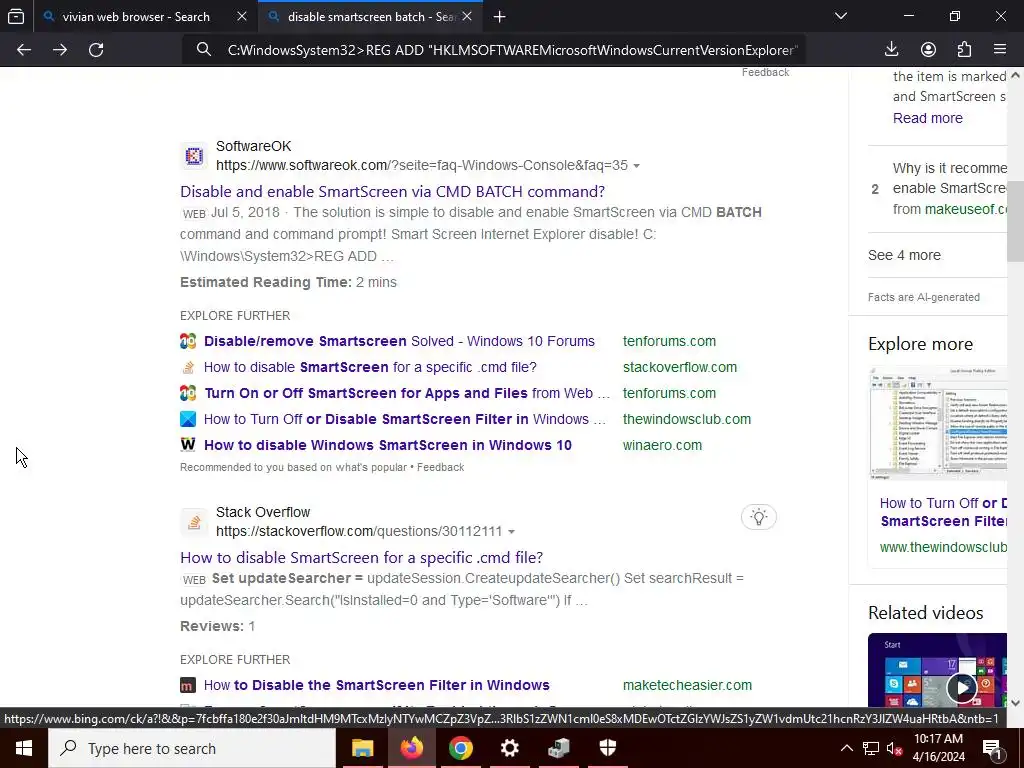Screen dimensions: 1024x768
Task: Expand the stackoverflow.com URL dropdown arrow
Action: tap(511, 532)
